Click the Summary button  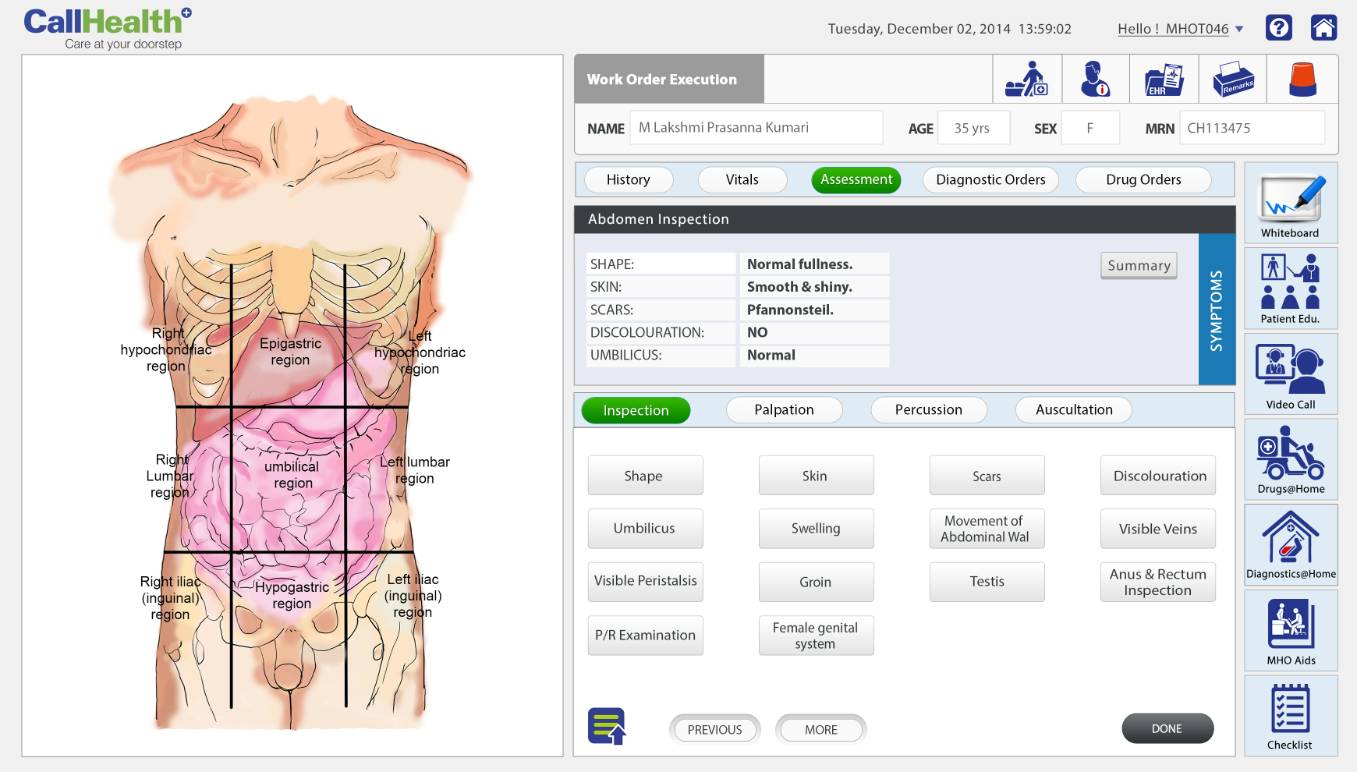[x=1139, y=266]
